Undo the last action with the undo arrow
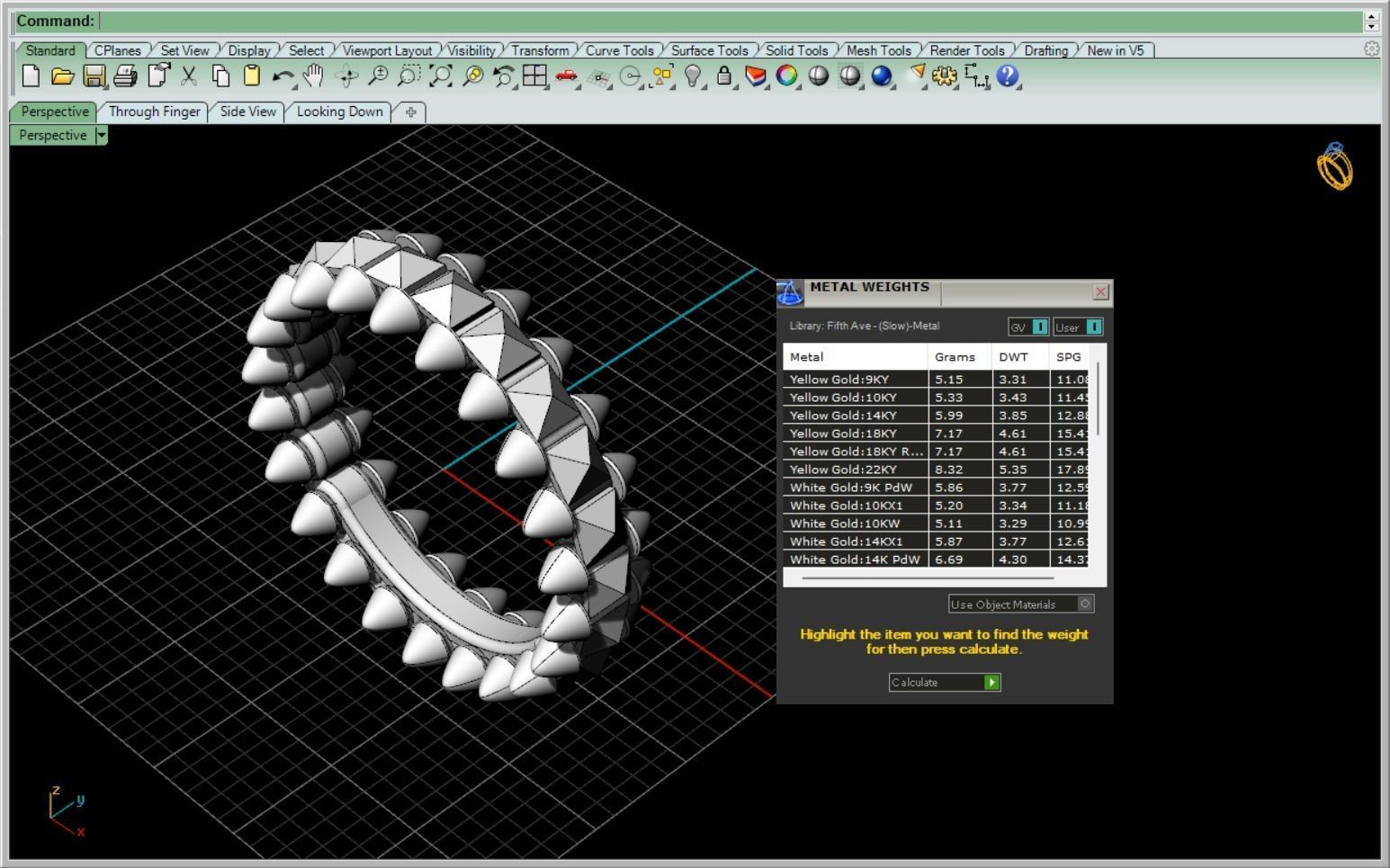This screenshot has width=1390, height=868. coord(282,76)
